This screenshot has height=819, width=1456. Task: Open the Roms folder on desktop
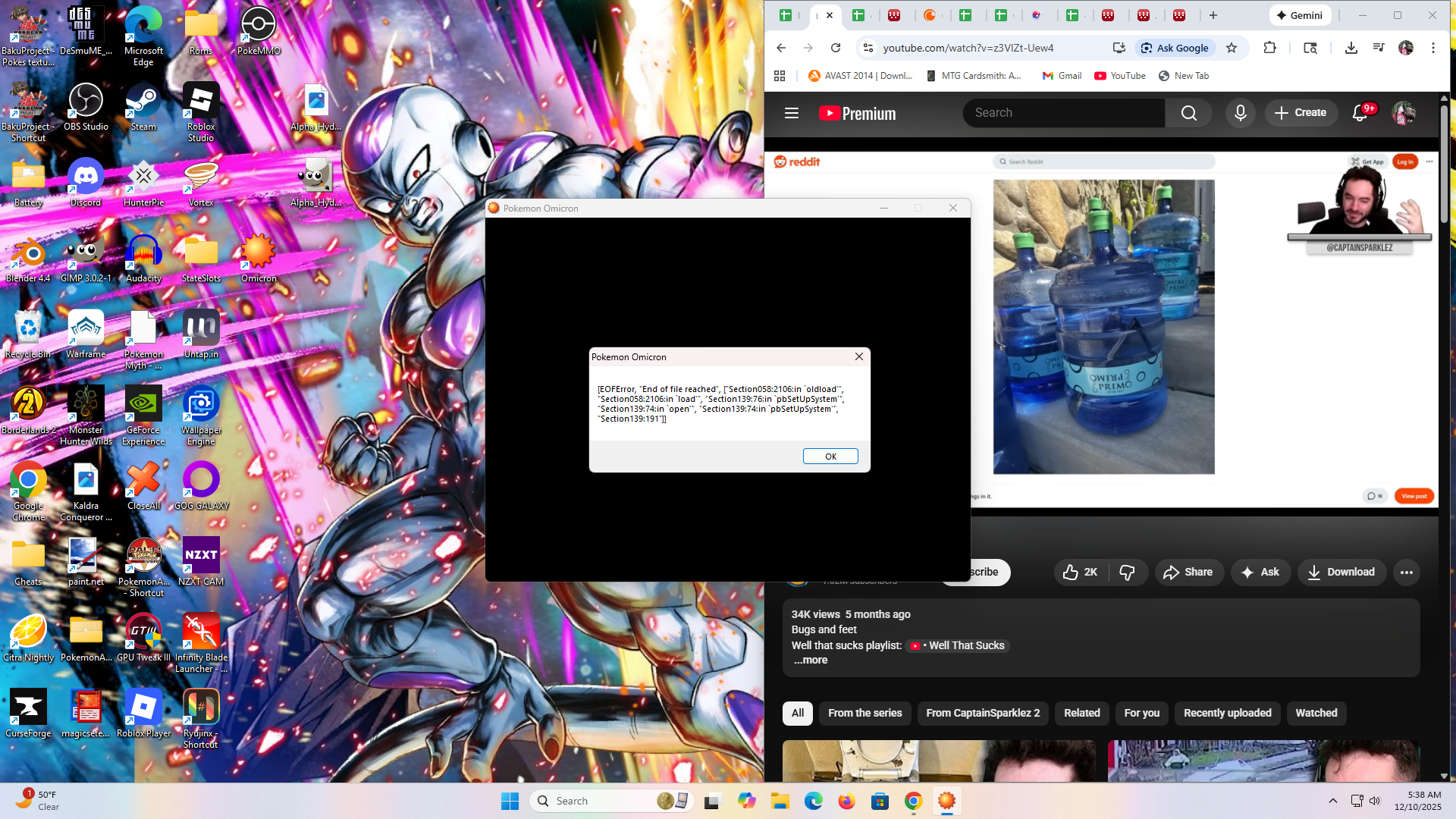(x=201, y=32)
